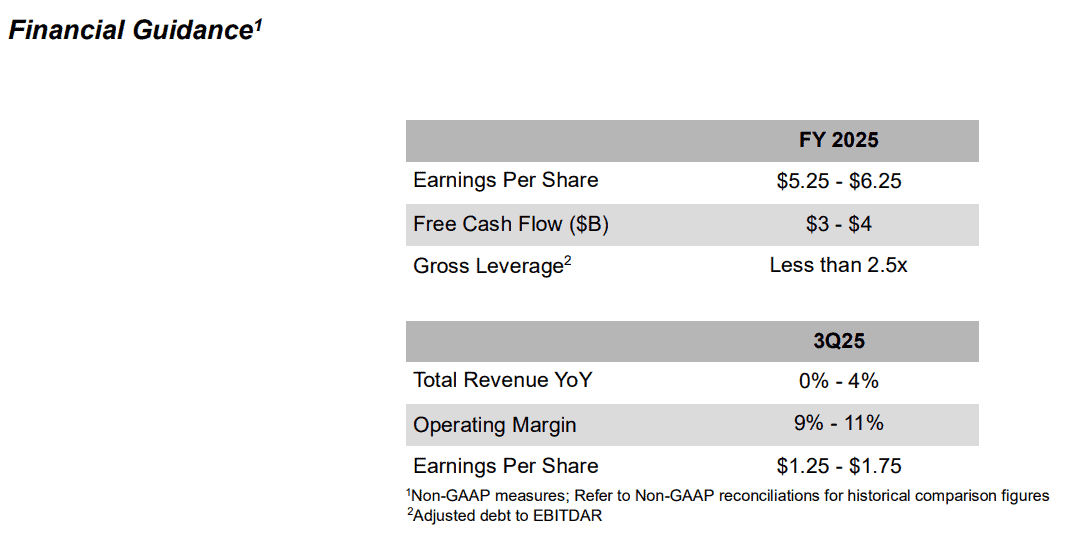Click the superscript 1 beside Financial Guidance
The height and width of the screenshot is (541, 1068).
click(x=258, y=25)
